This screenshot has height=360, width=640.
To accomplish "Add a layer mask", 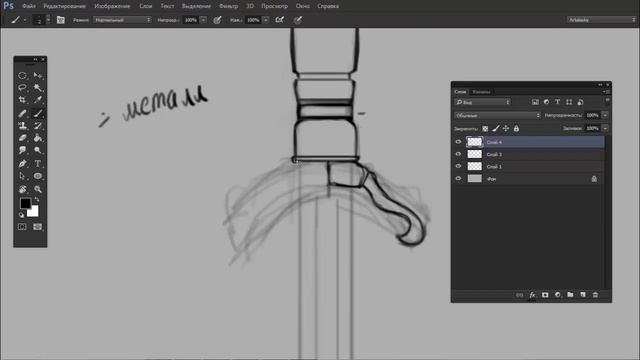I will [x=545, y=295].
